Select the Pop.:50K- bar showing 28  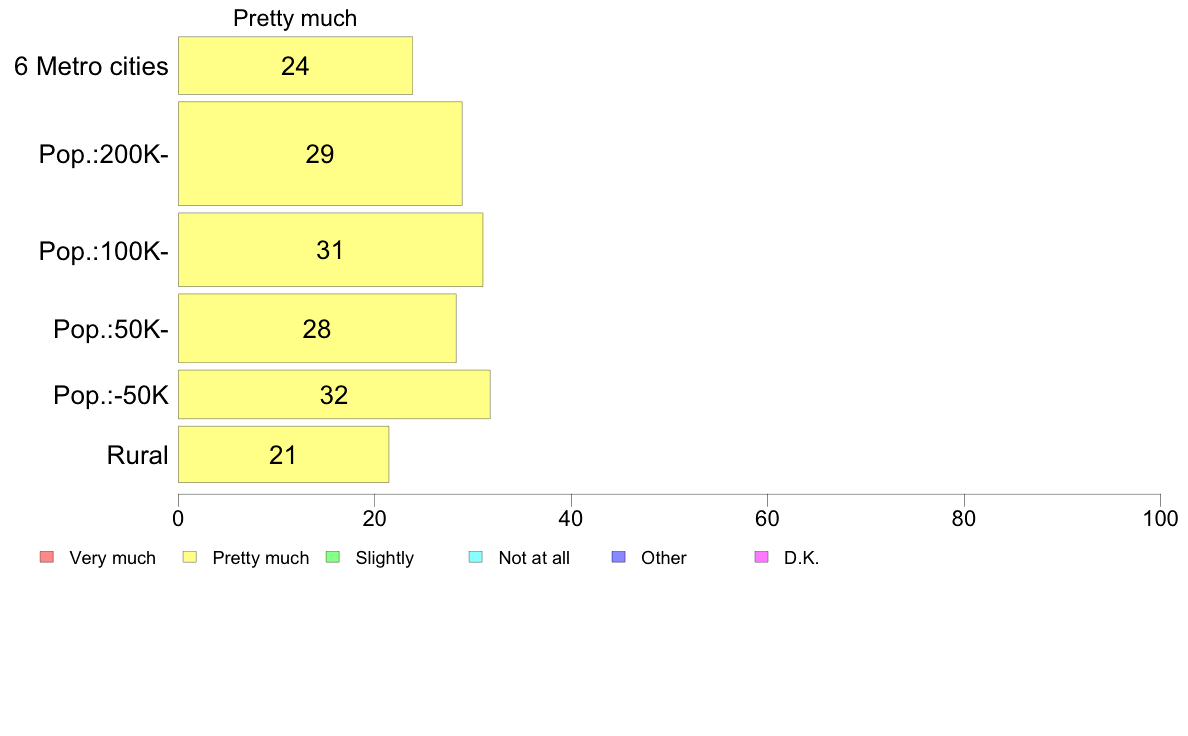(x=317, y=329)
